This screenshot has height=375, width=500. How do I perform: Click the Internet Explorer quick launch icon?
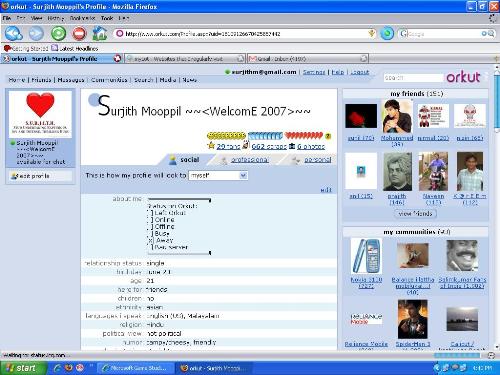tap(58, 368)
